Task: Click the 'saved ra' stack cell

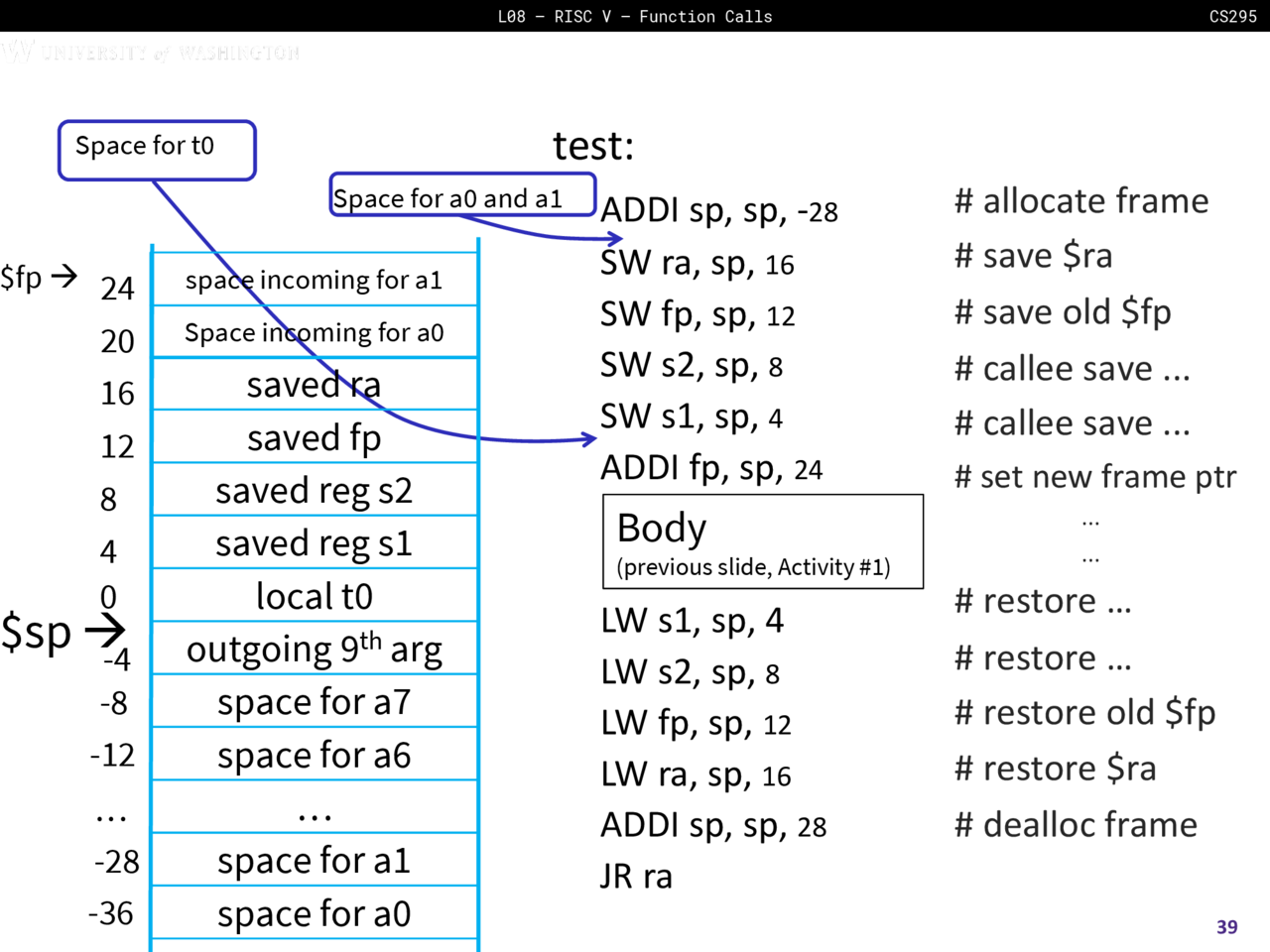Action: tap(314, 385)
